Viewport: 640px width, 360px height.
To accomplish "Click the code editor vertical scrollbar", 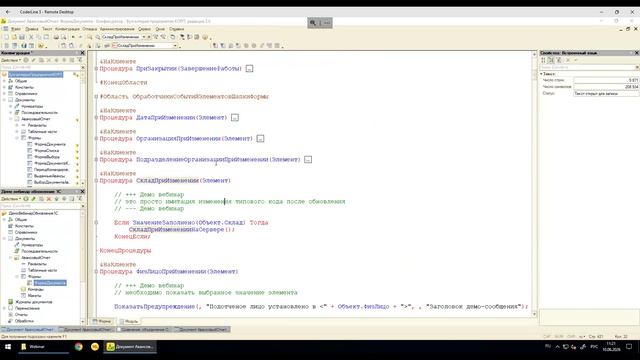I will pyautogui.click(x=534, y=184).
